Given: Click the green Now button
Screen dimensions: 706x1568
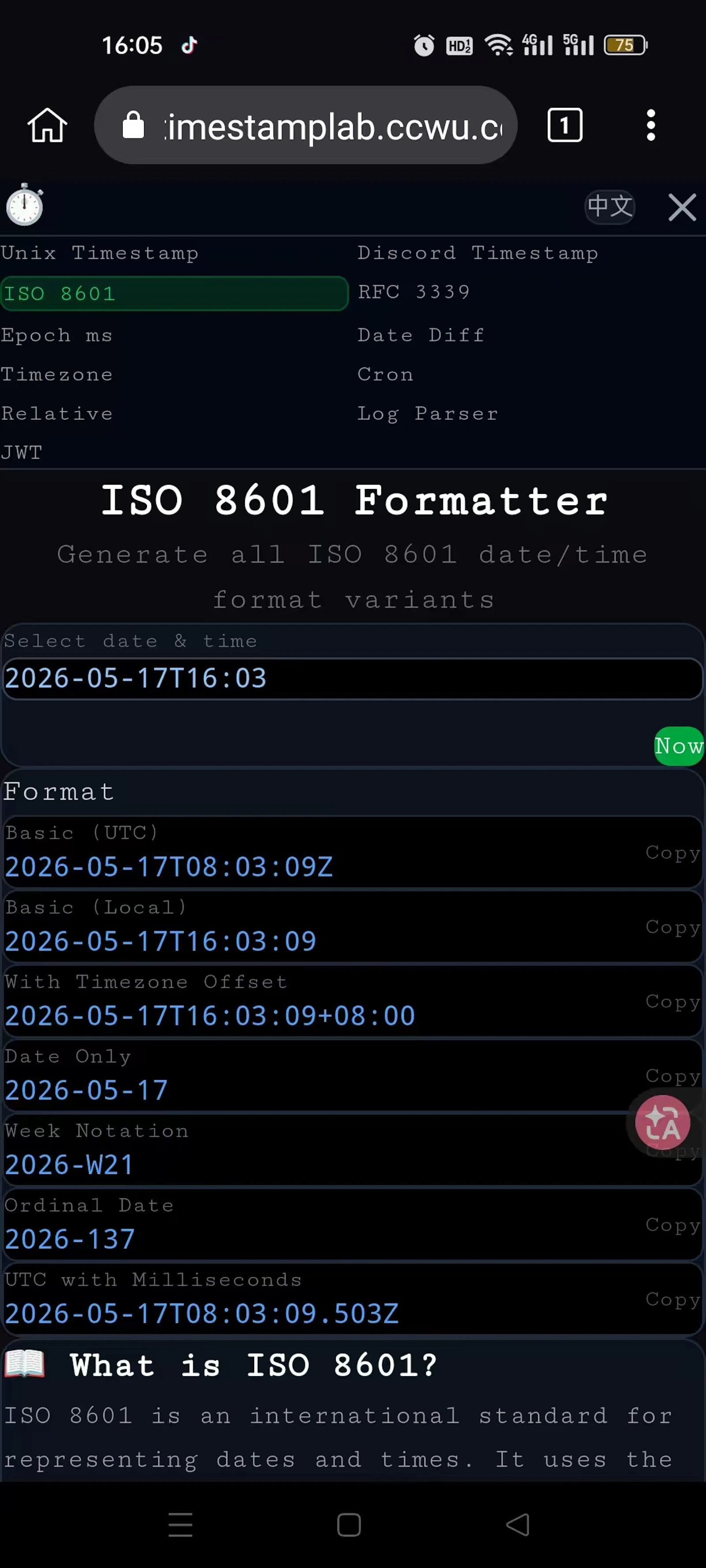Looking at the screenshot, I should (679, 746).
